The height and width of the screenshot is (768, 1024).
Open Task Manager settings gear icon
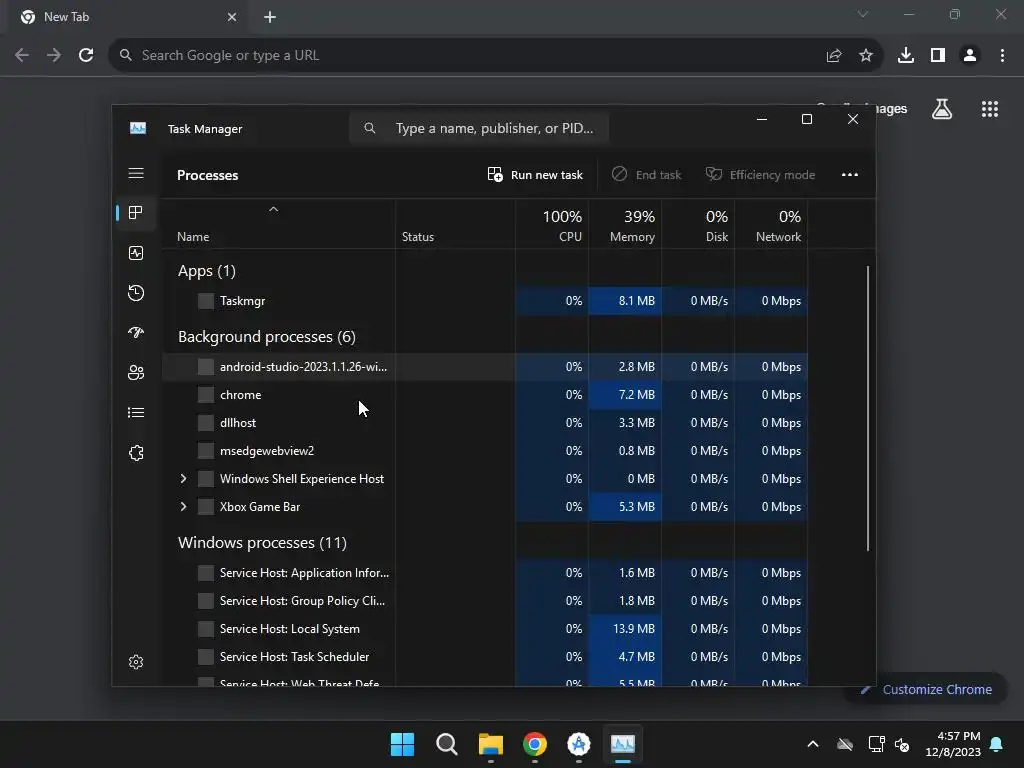[136, 662]
